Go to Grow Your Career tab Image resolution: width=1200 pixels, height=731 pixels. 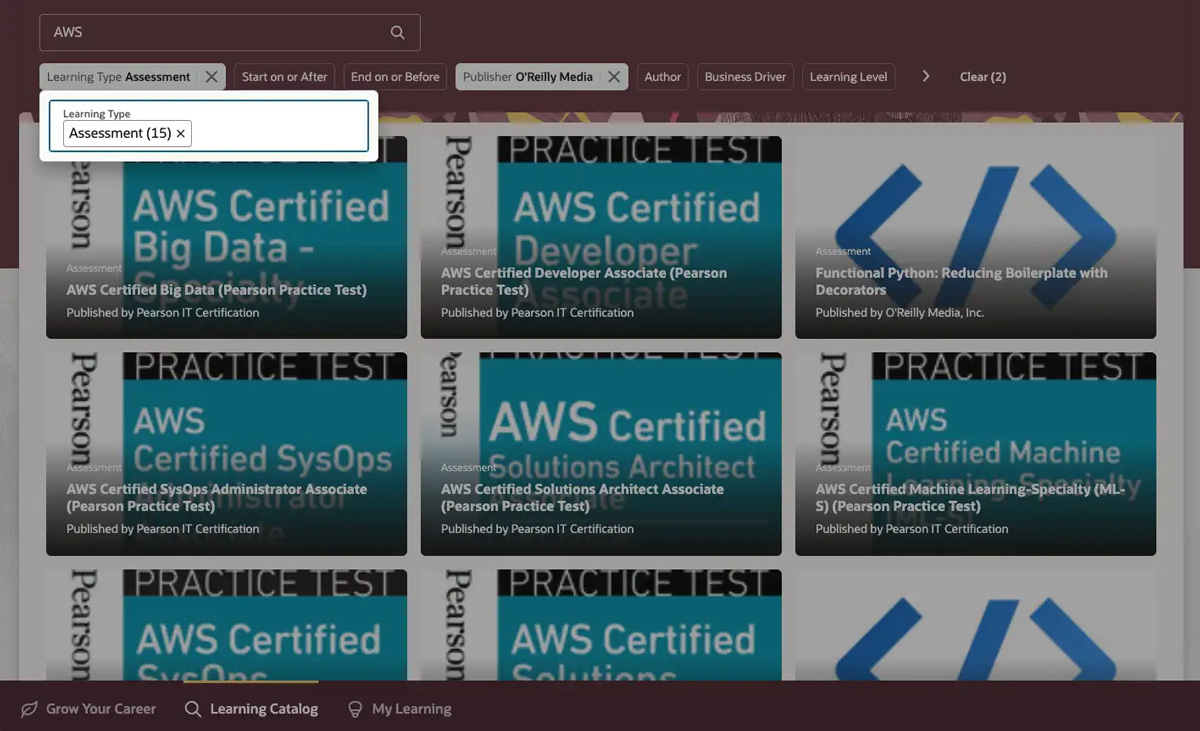(x=88, y=709)
